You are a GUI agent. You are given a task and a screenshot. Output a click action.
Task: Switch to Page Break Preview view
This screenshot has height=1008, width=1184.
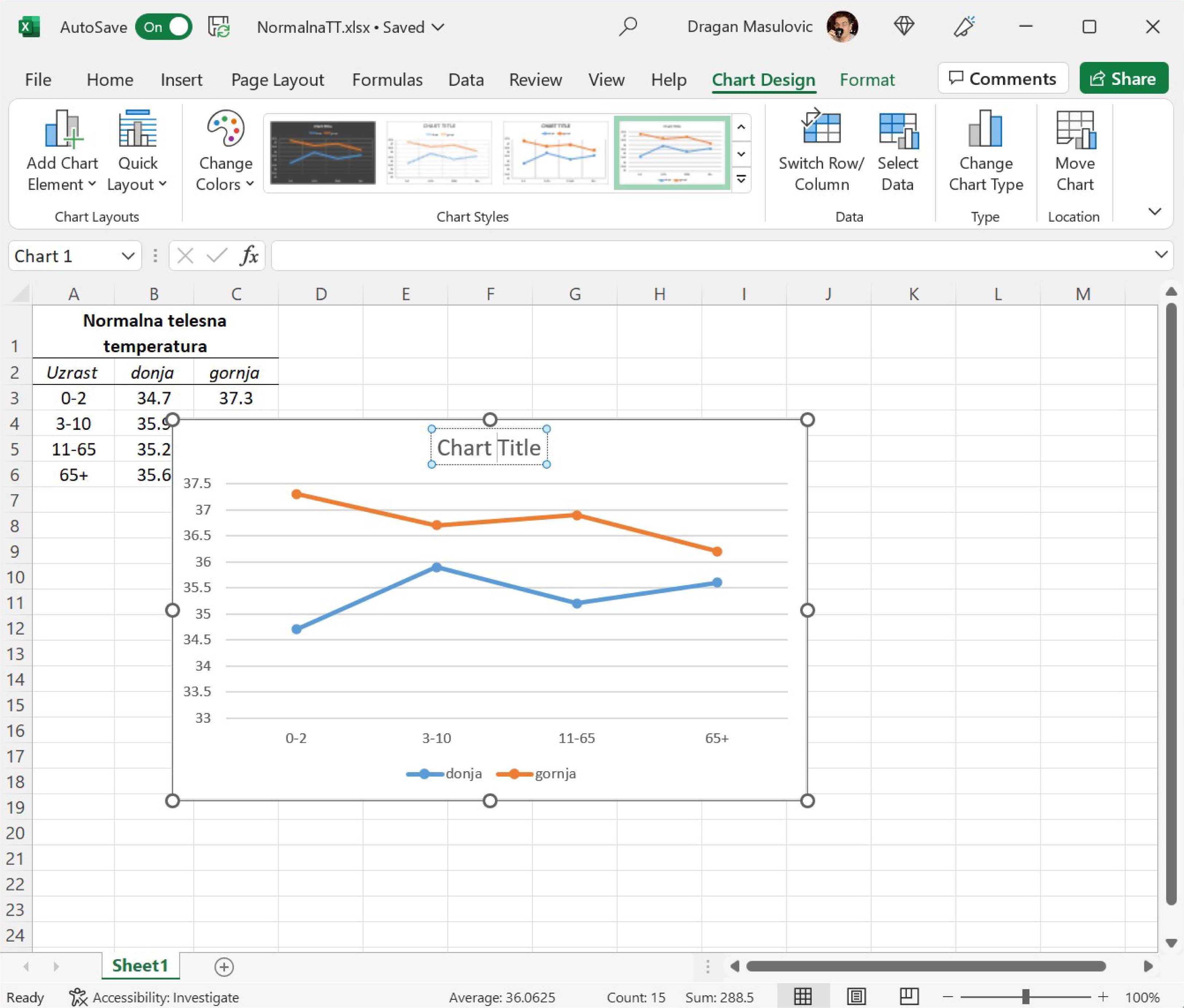909,997
